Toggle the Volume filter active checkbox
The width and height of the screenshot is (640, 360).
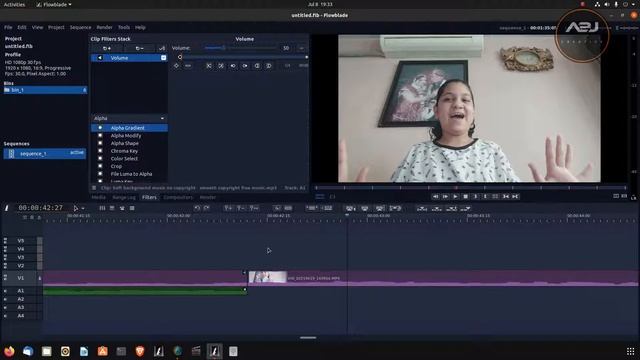coord(163,58)
